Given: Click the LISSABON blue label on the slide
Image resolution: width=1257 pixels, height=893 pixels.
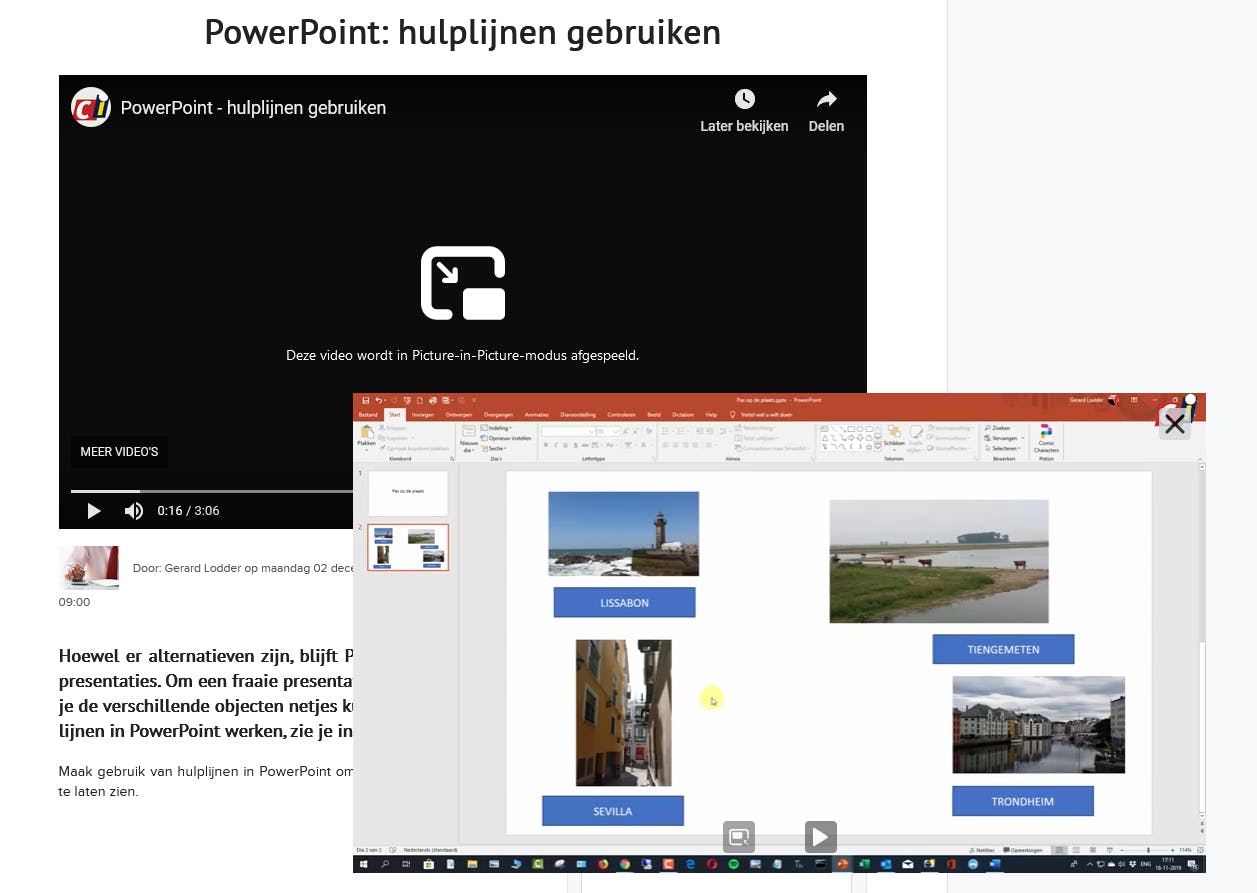Looking at the screenshot, I should pyautogui.click(x=624, y=602).
